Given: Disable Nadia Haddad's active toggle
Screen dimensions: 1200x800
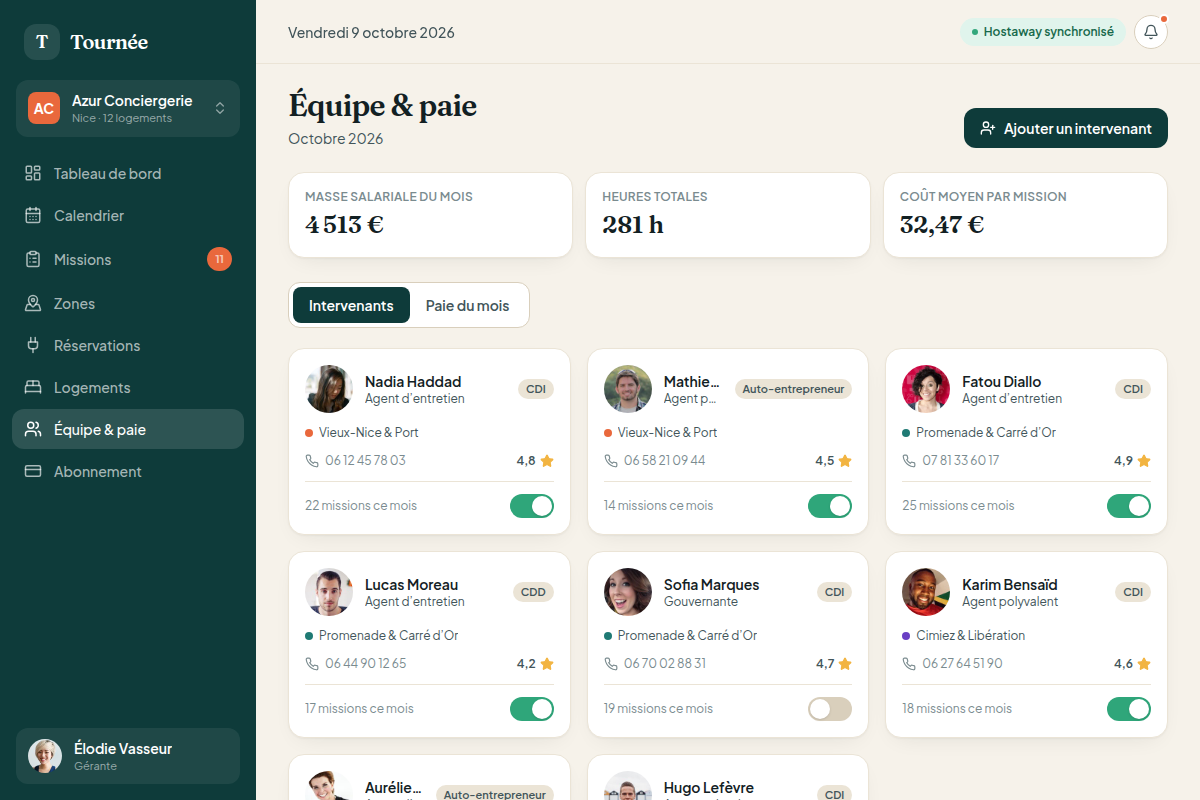Looking at the screenshot, I should click(x=532, y=505).
